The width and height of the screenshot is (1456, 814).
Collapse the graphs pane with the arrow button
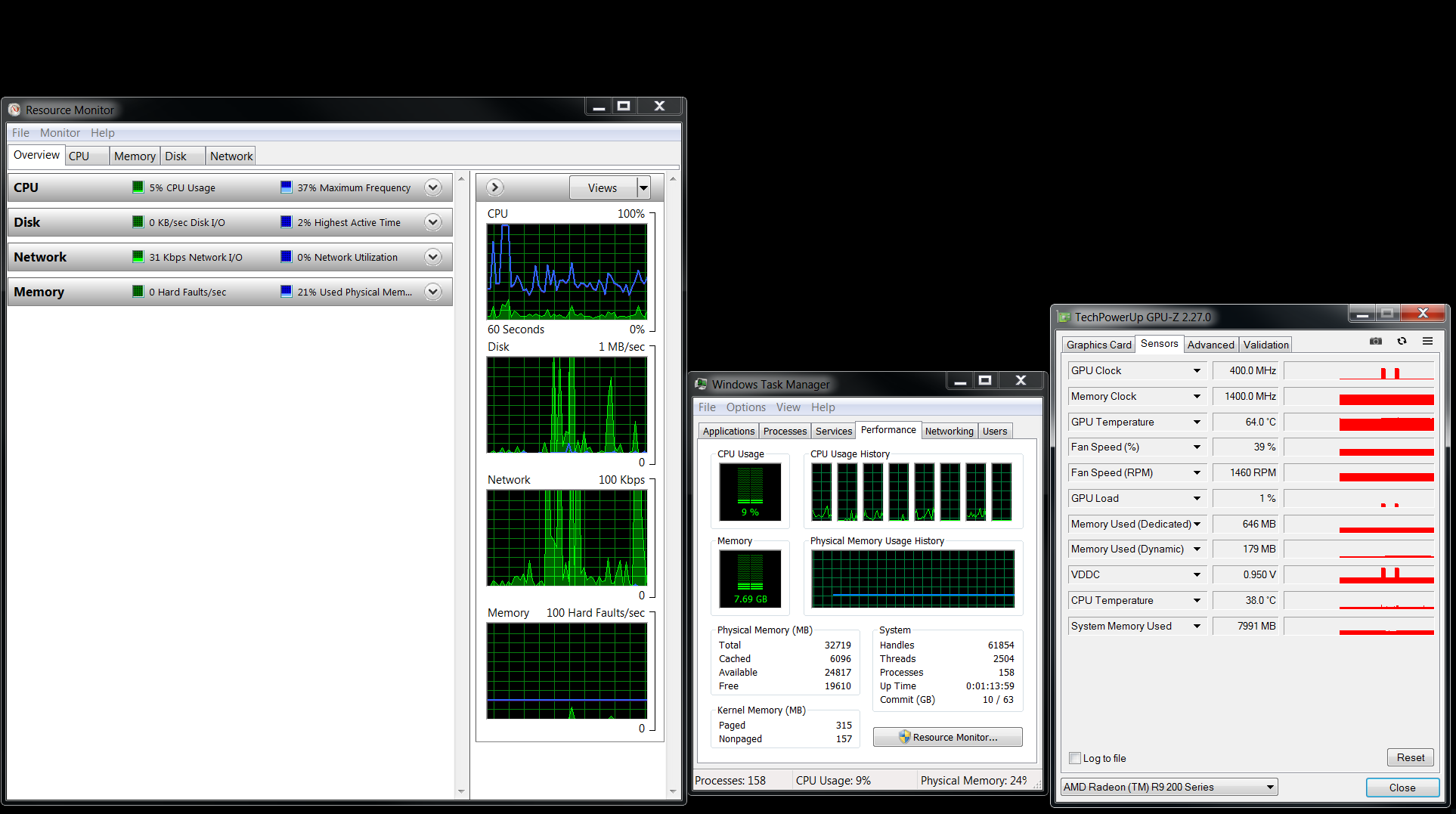(495, 187)
